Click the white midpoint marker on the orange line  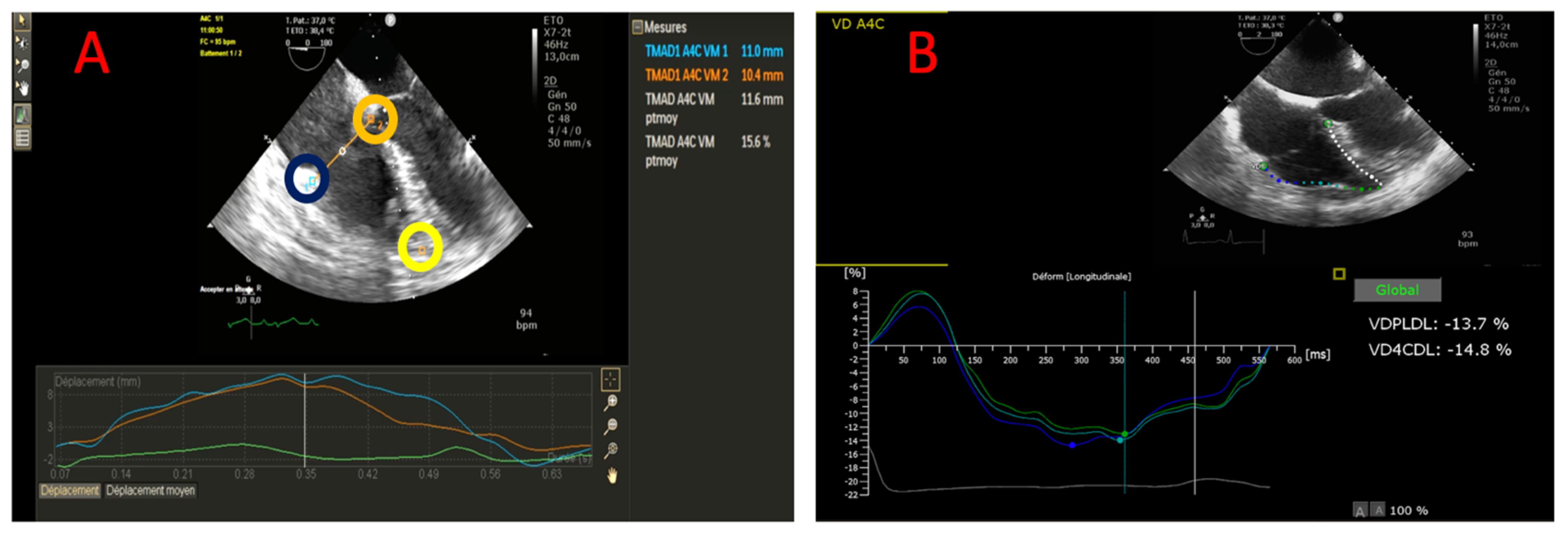pyautogui.click(x=343, y=150)
